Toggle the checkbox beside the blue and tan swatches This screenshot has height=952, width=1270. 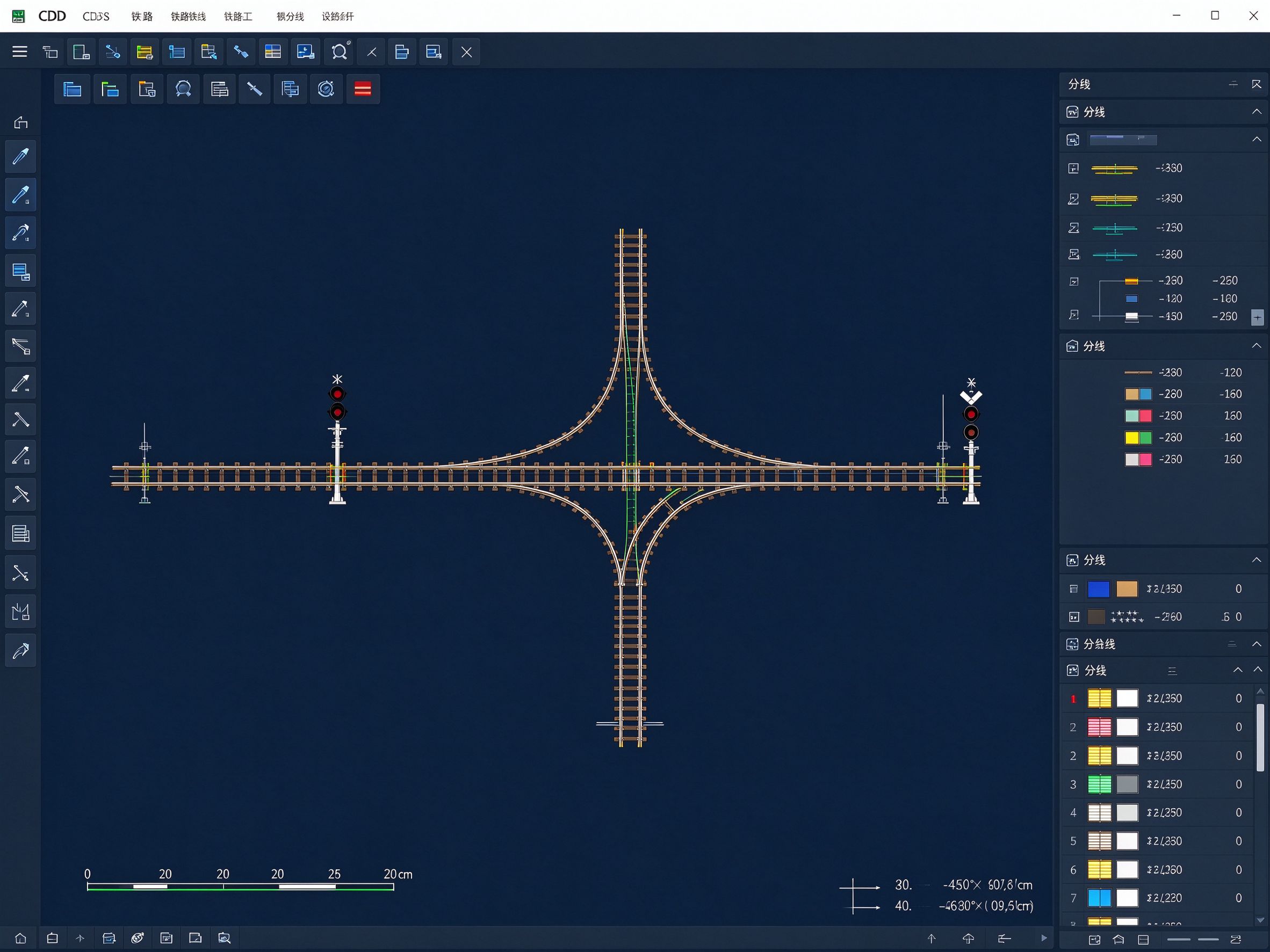point(1073,589)
